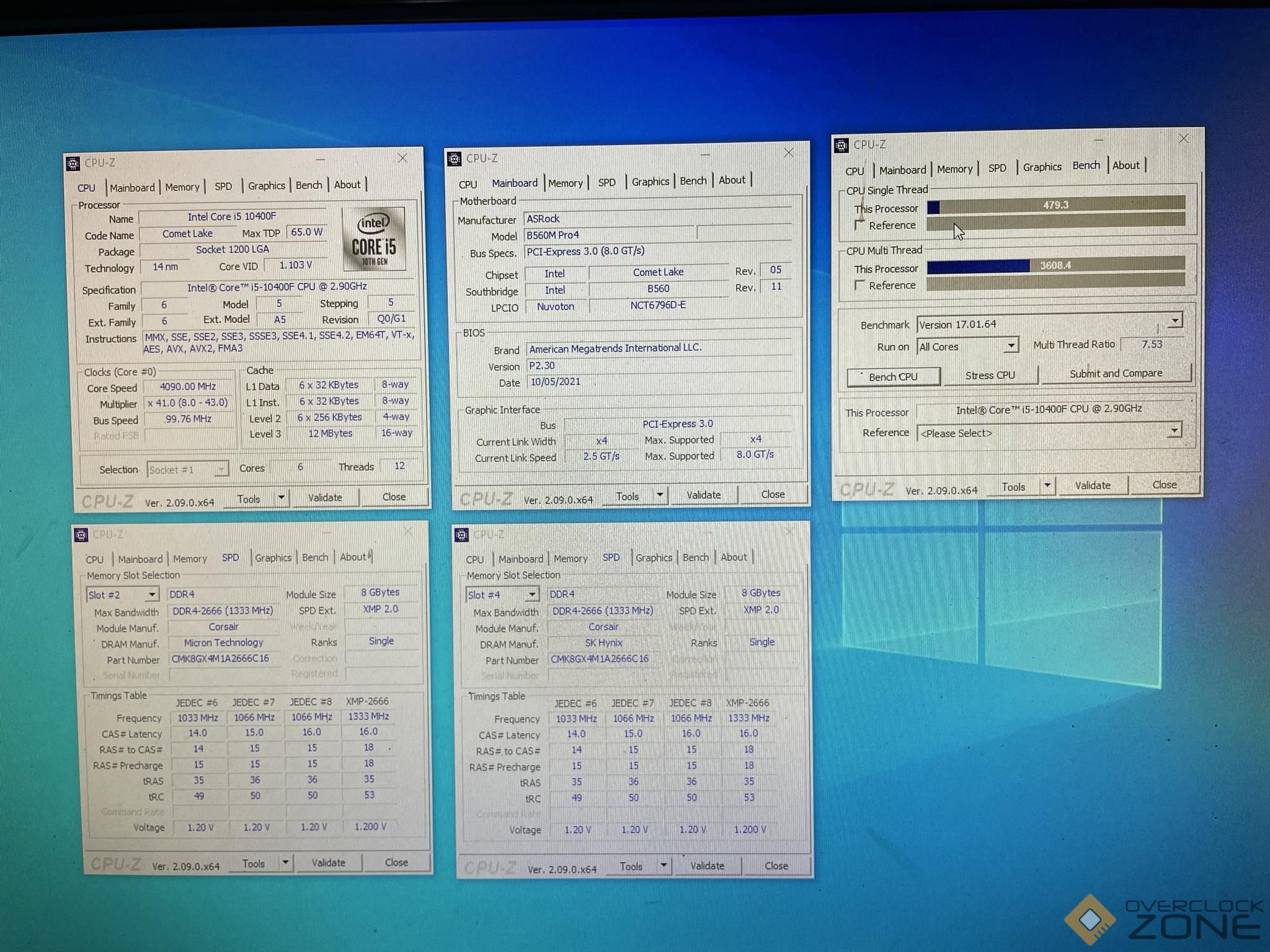Click the Level 3 cache value 12 MBytes
The image size is (1270, 952).
[330, 434]
